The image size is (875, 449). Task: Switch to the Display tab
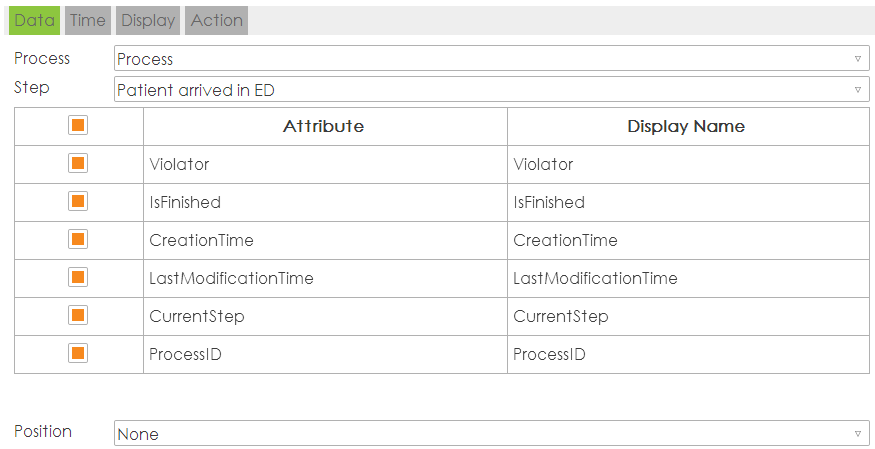tap(148, 20)
